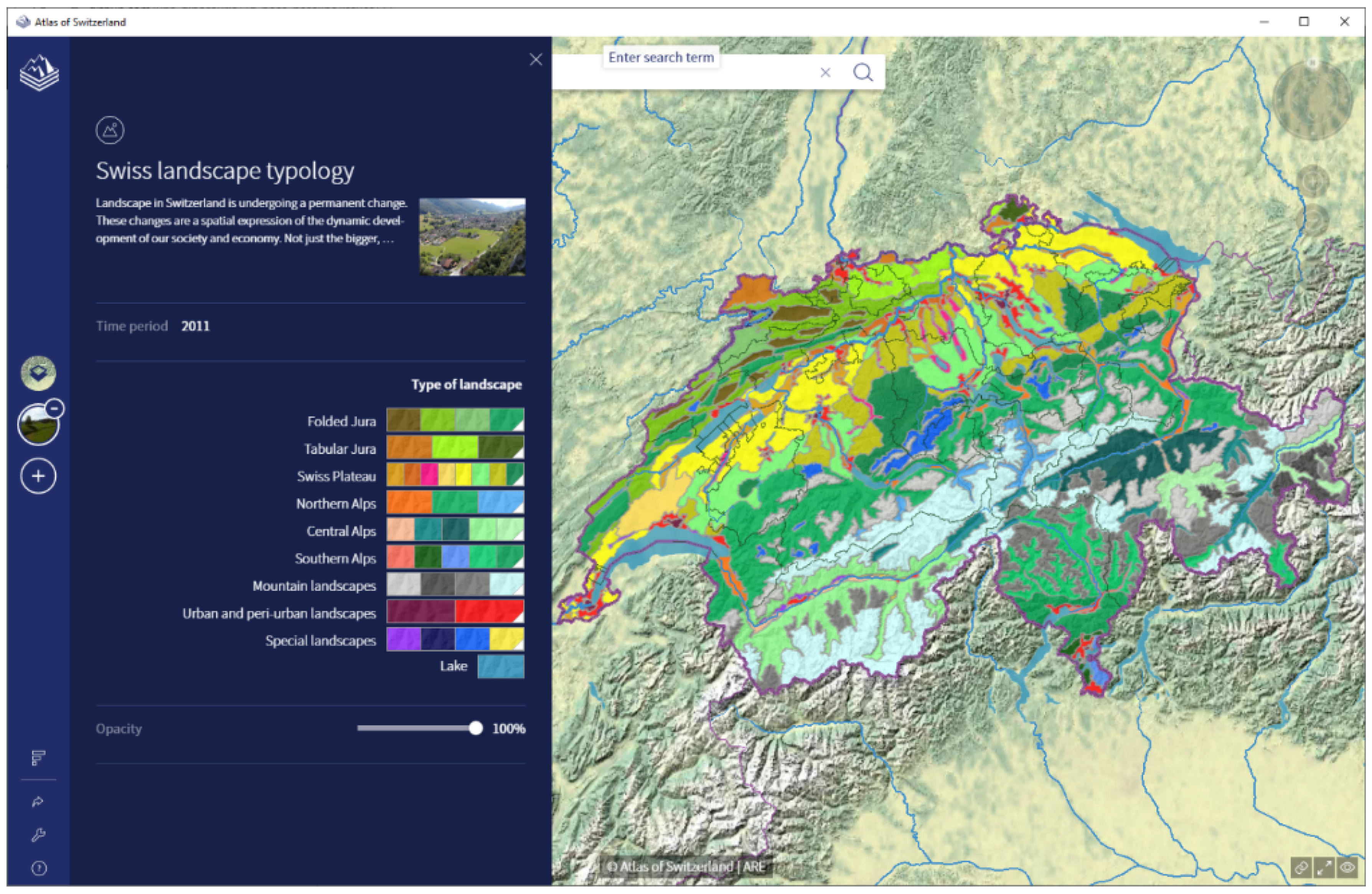Viewport: 1372px width, 894px height.
Task: Toggle UI visibility with eye icon
Action: click(1348, 867)
